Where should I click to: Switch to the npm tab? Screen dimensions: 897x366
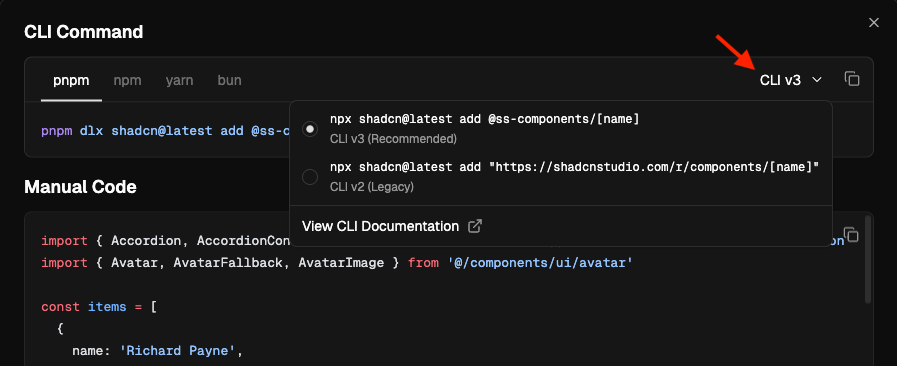click(128, 80)
